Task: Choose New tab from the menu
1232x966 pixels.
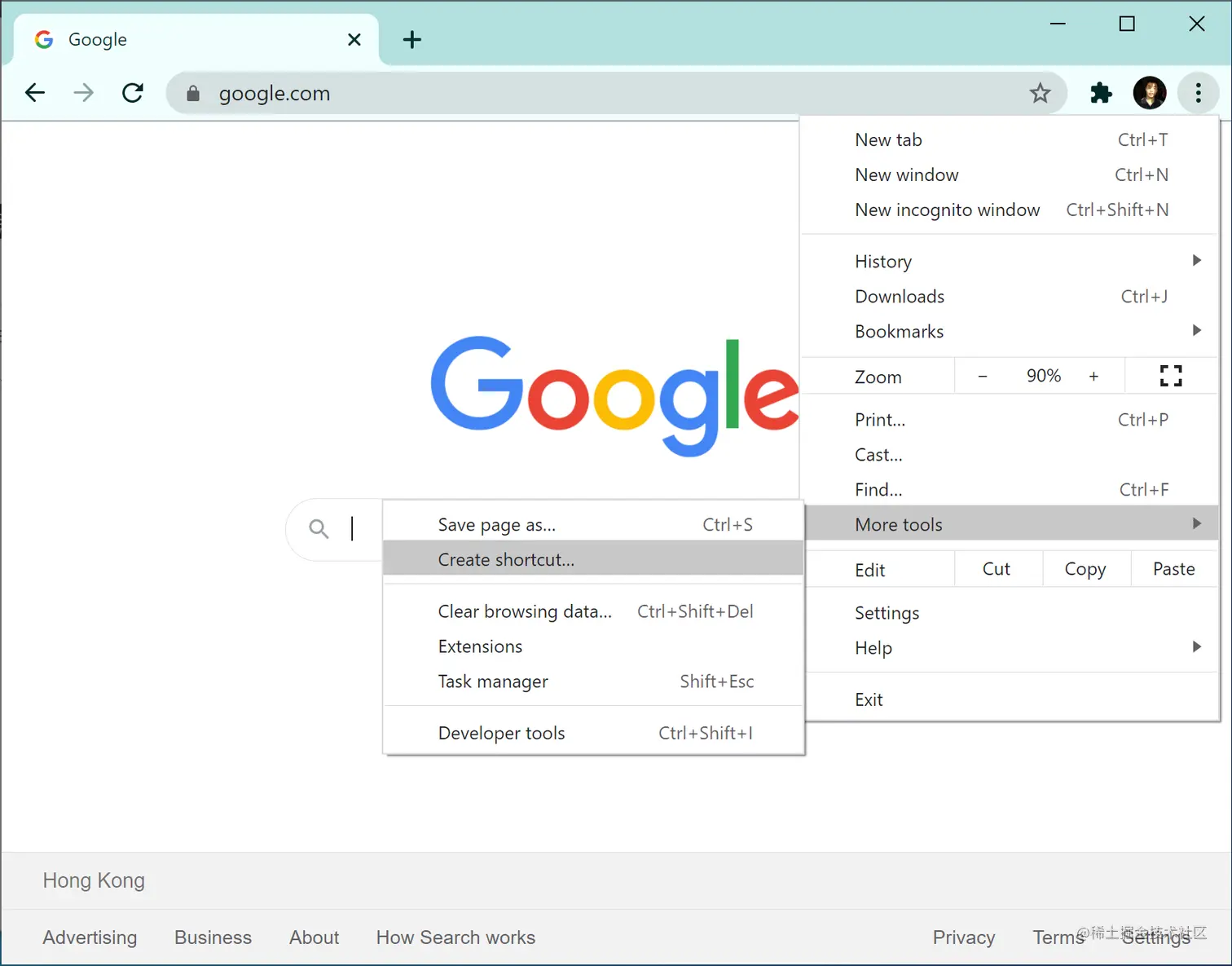Action: (x=1010, y=140)
